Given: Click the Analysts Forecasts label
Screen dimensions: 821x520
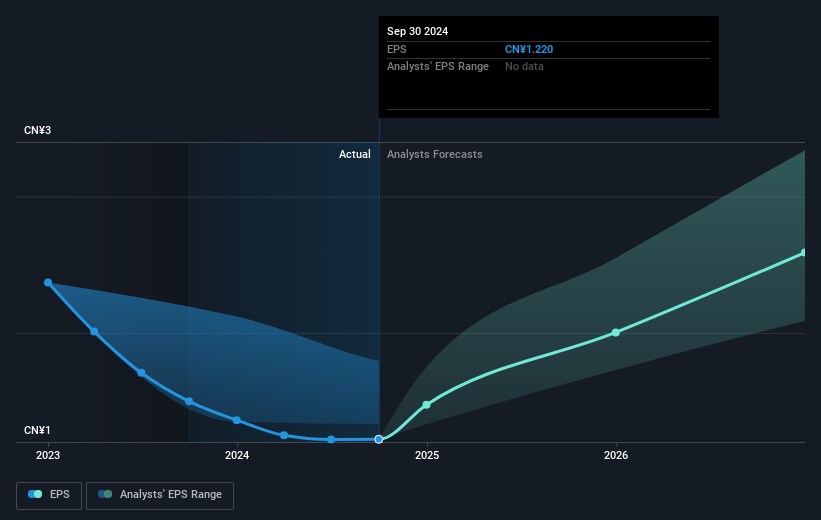Looking at the screenshot, I should click(435, 154).
